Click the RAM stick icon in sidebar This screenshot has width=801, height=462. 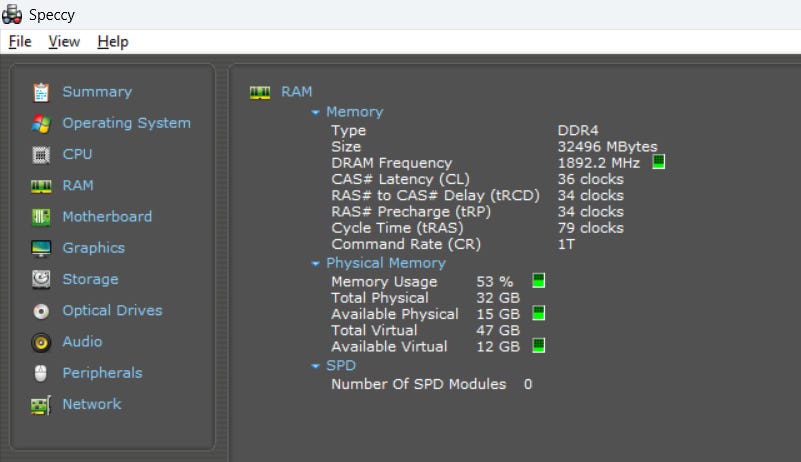click(41, 186)
